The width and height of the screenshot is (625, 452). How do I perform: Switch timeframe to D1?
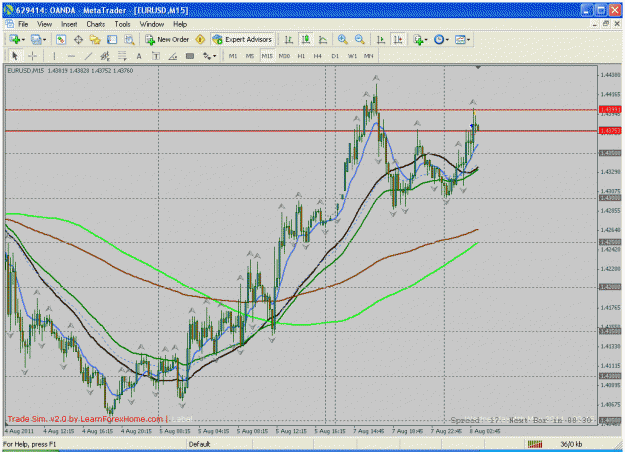pyautogui.click(x=335, y=56)
